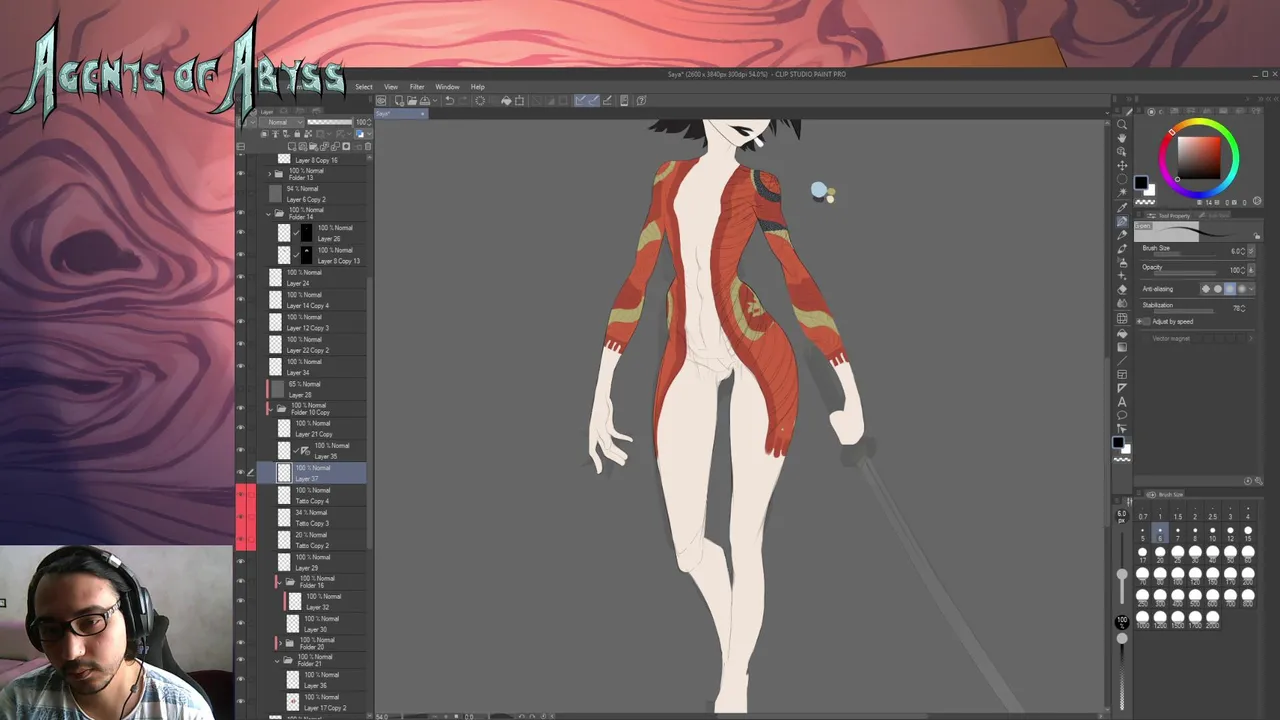Viewport: 1280px width, 720px height.
Task: Toggle visibility of Layer 26
Action: (240, 233)
